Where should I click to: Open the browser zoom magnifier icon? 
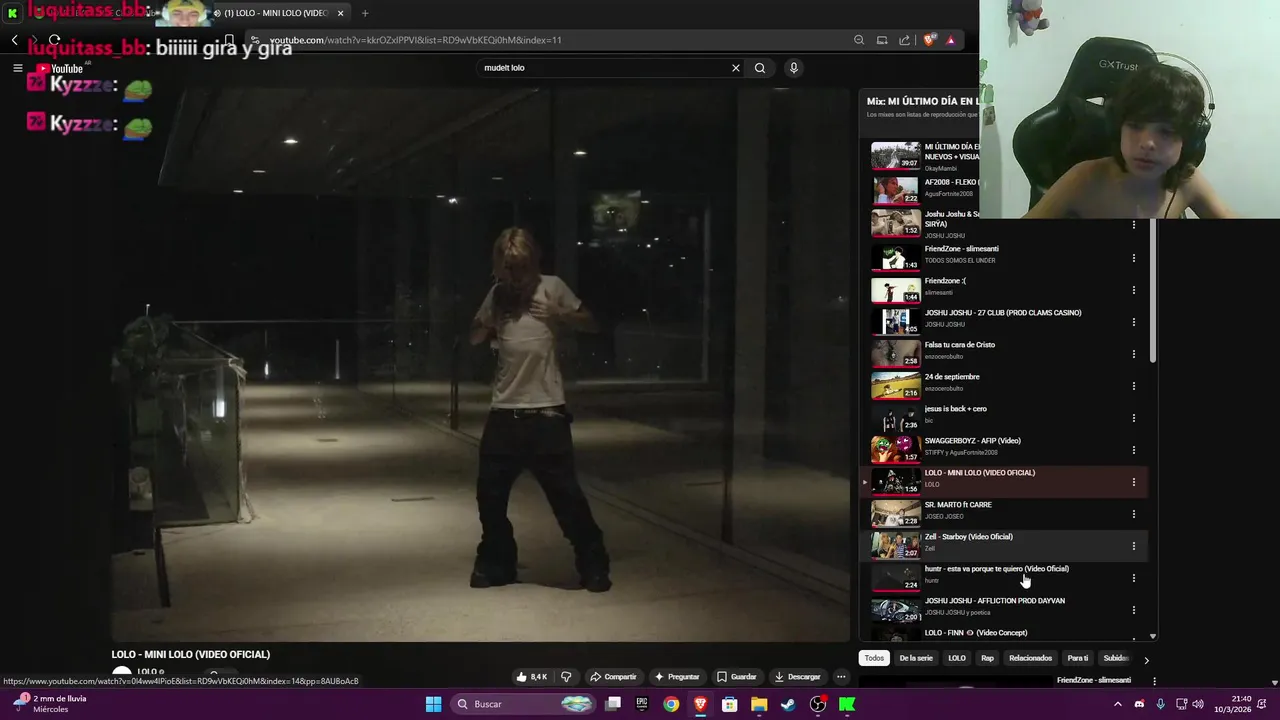coord(859,40)
